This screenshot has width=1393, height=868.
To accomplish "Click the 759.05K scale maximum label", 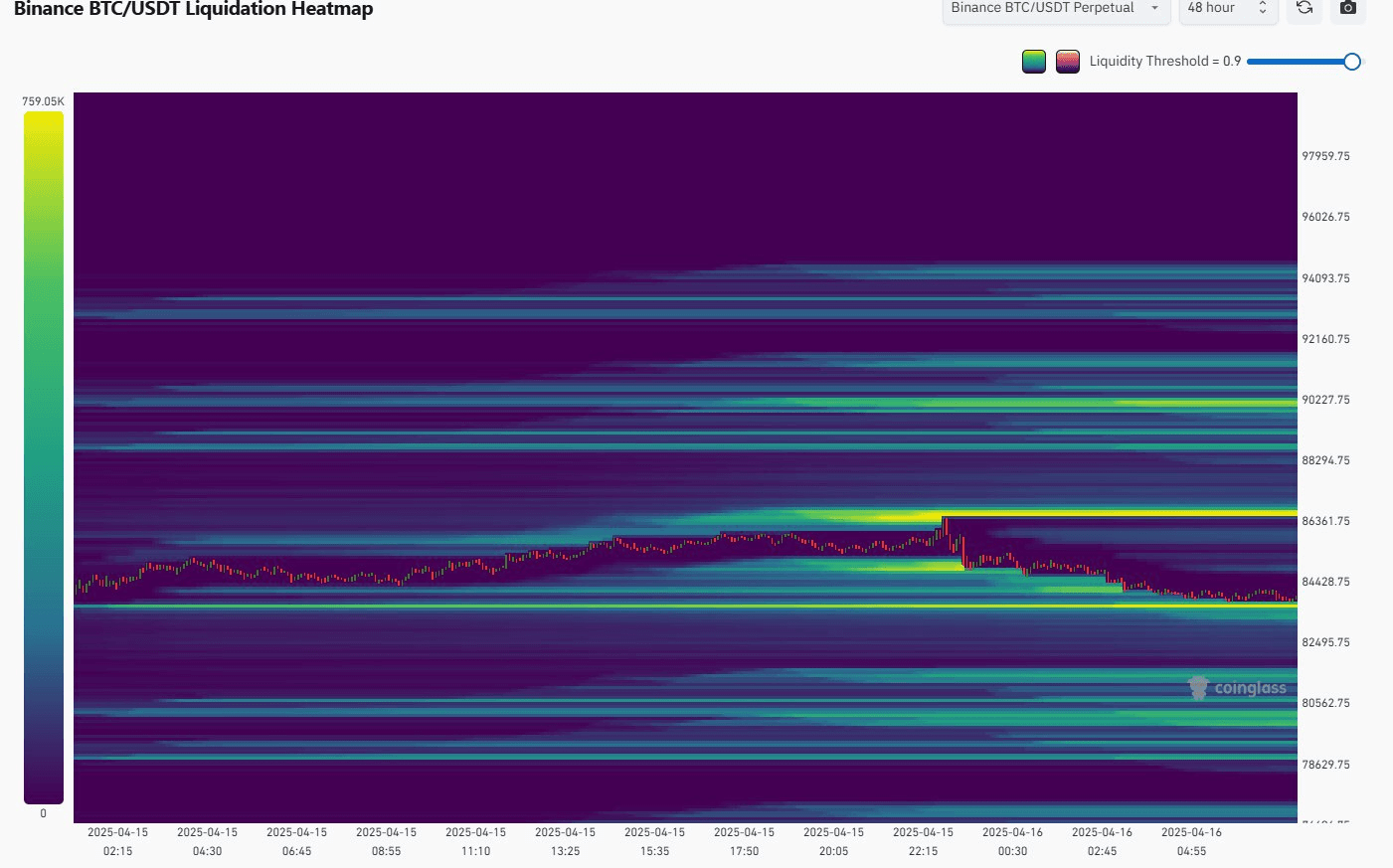I will point(43,101).
